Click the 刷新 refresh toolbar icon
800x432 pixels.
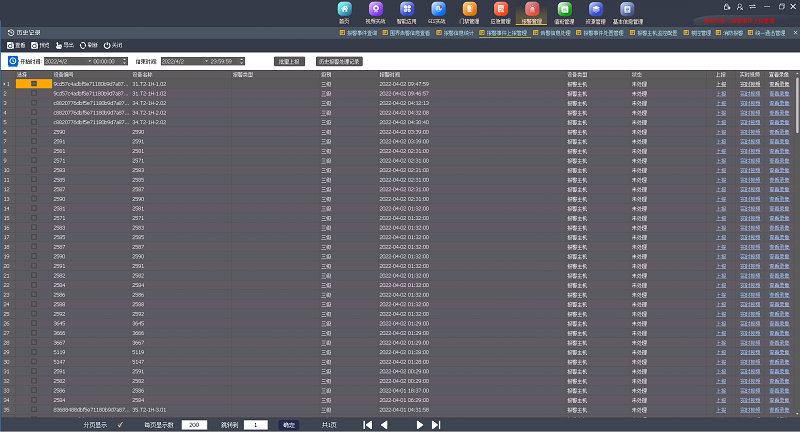[x=88, y=45]
